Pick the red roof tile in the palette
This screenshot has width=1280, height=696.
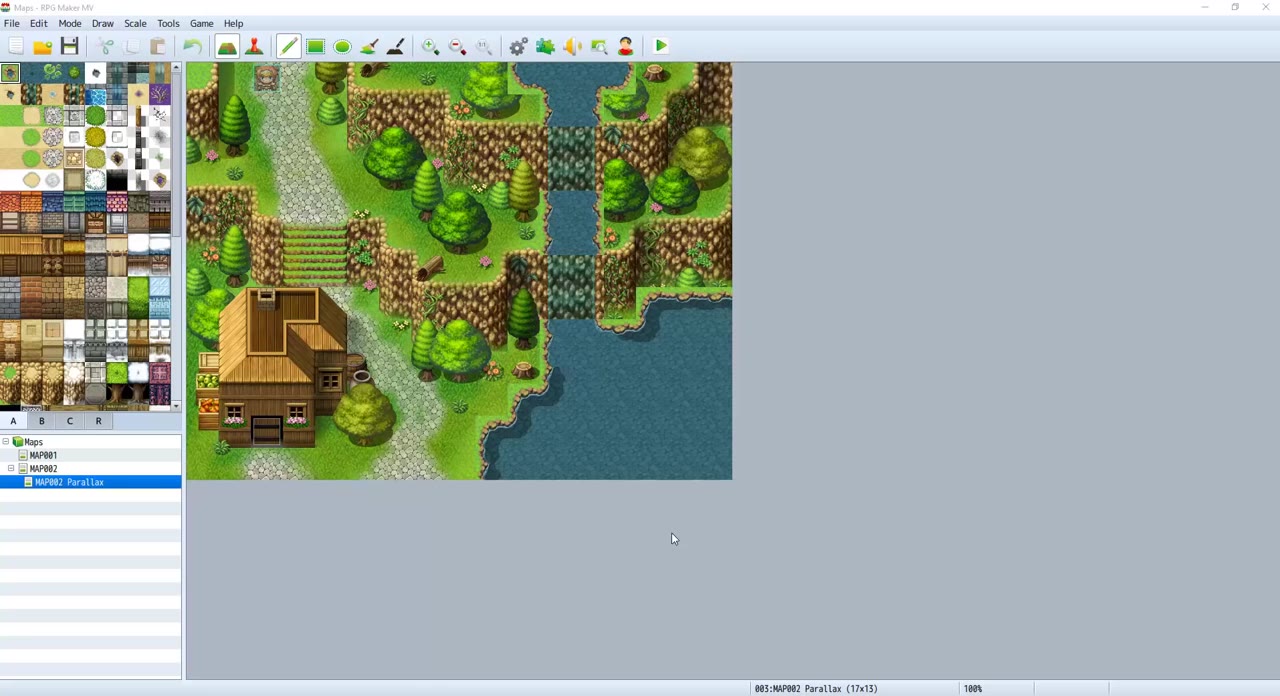click(x=10, y=201)
